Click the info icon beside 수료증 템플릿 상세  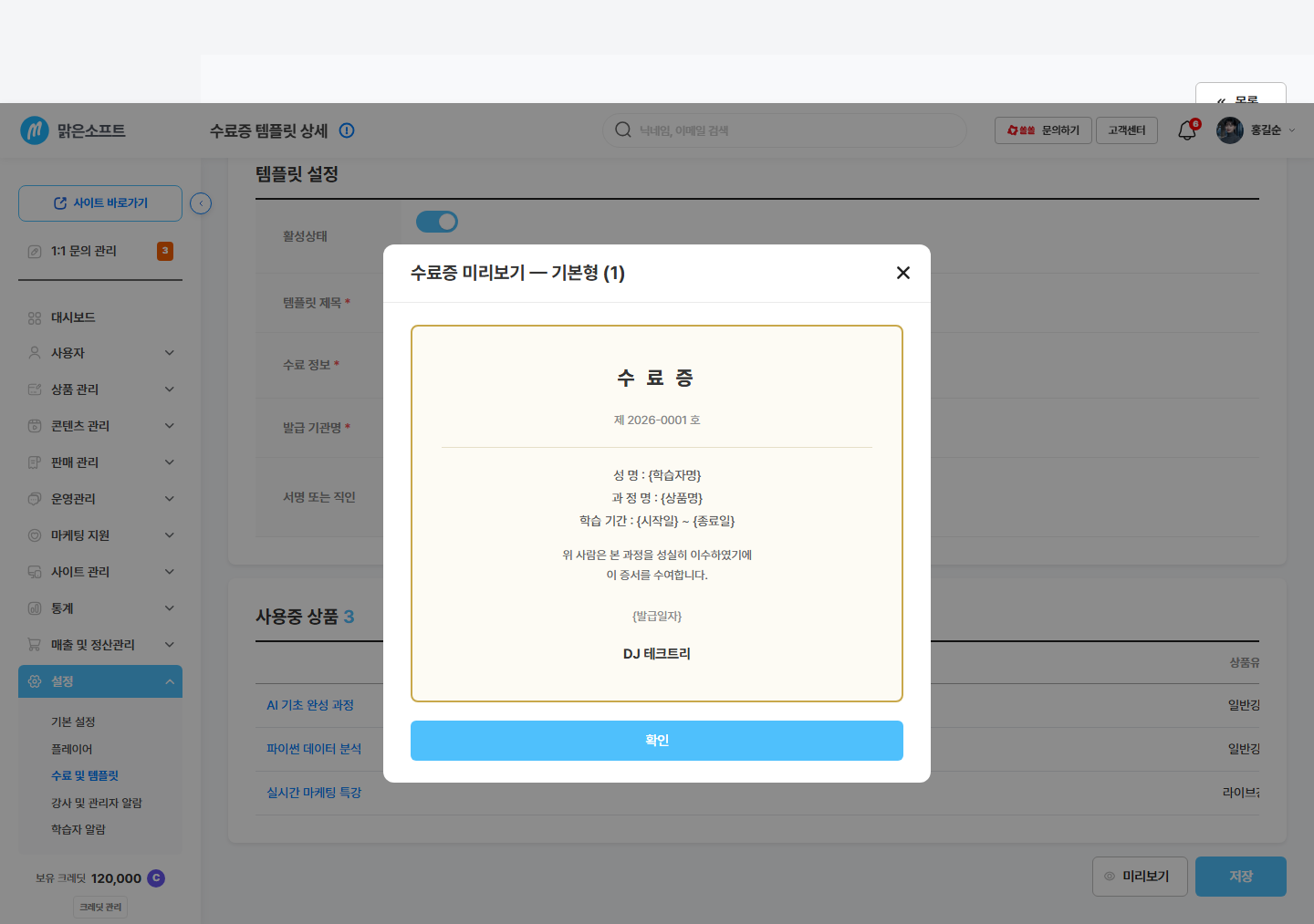pos(347,130)
